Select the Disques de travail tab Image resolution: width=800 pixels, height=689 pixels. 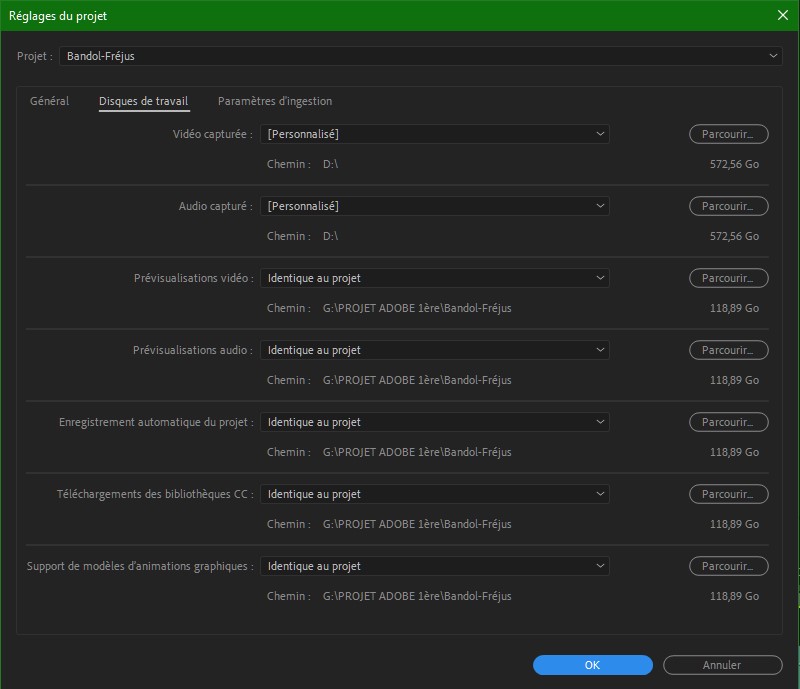[x=143, y=101]
